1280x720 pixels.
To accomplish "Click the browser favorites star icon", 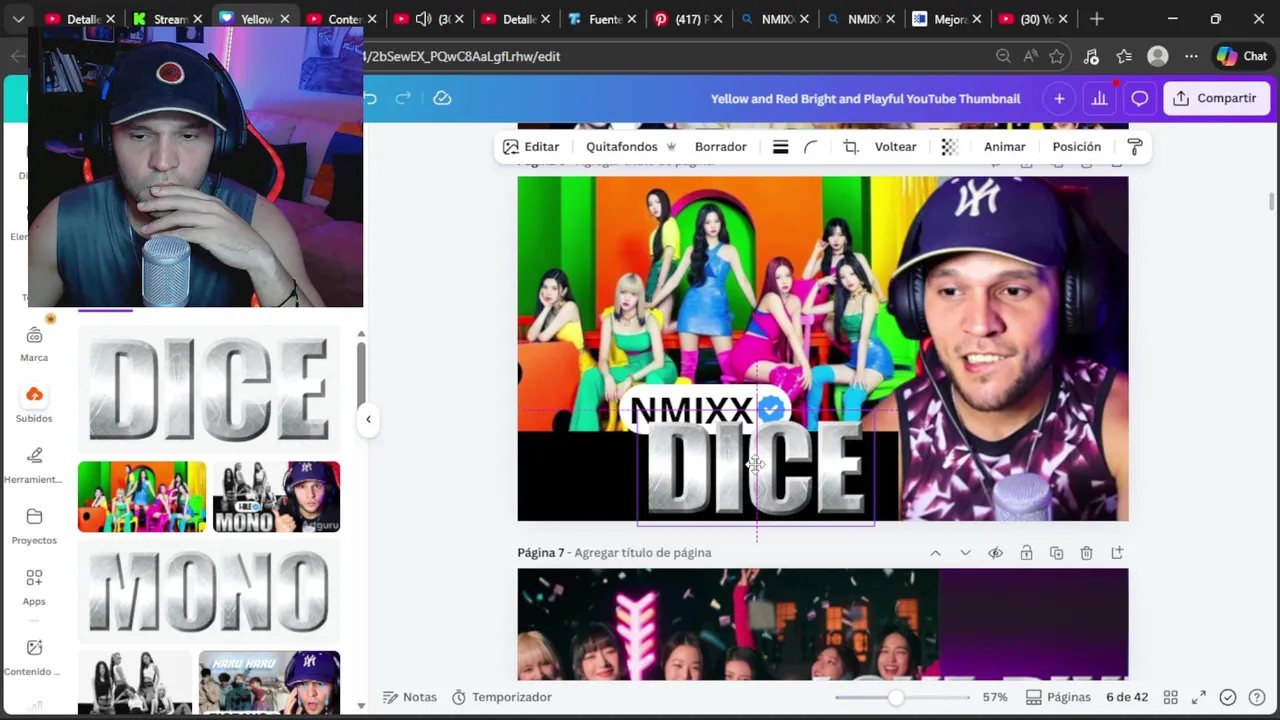I will click(x=1057, y=57).
